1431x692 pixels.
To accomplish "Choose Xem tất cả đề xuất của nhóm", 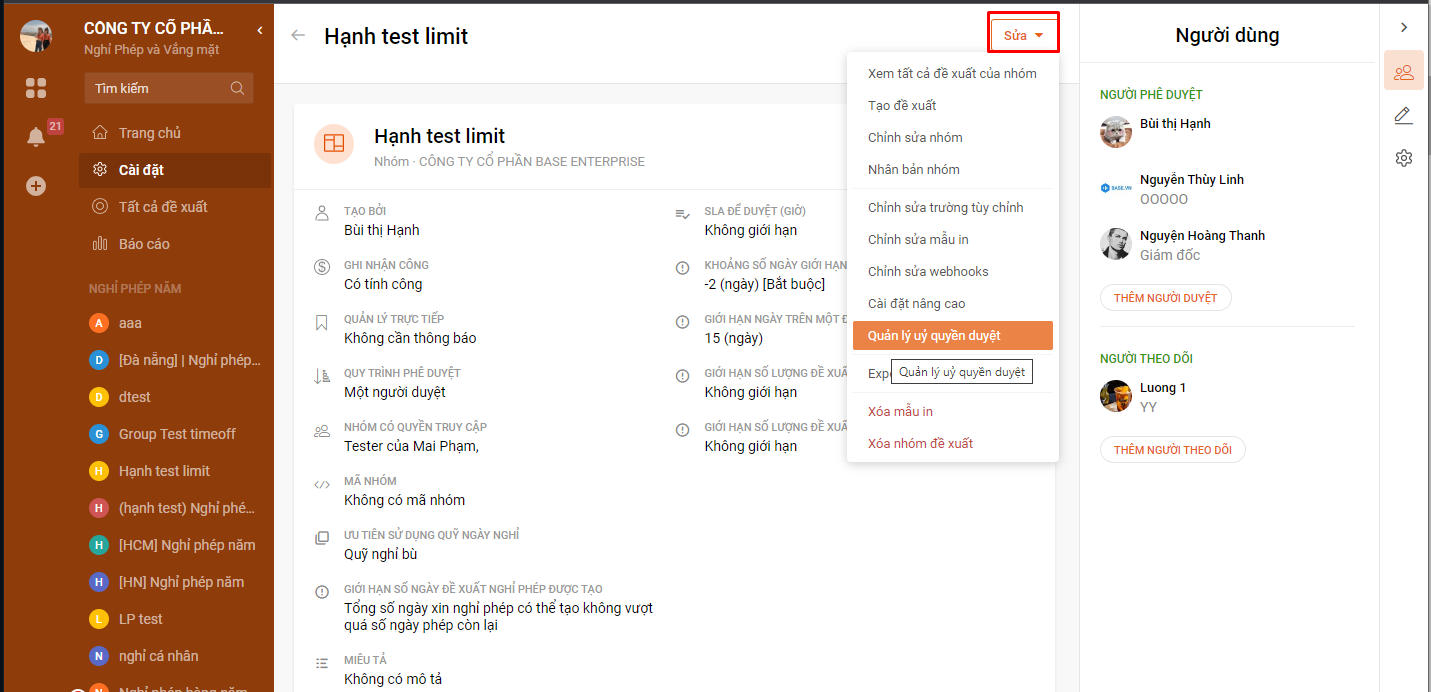I will (x=952, y=73).
